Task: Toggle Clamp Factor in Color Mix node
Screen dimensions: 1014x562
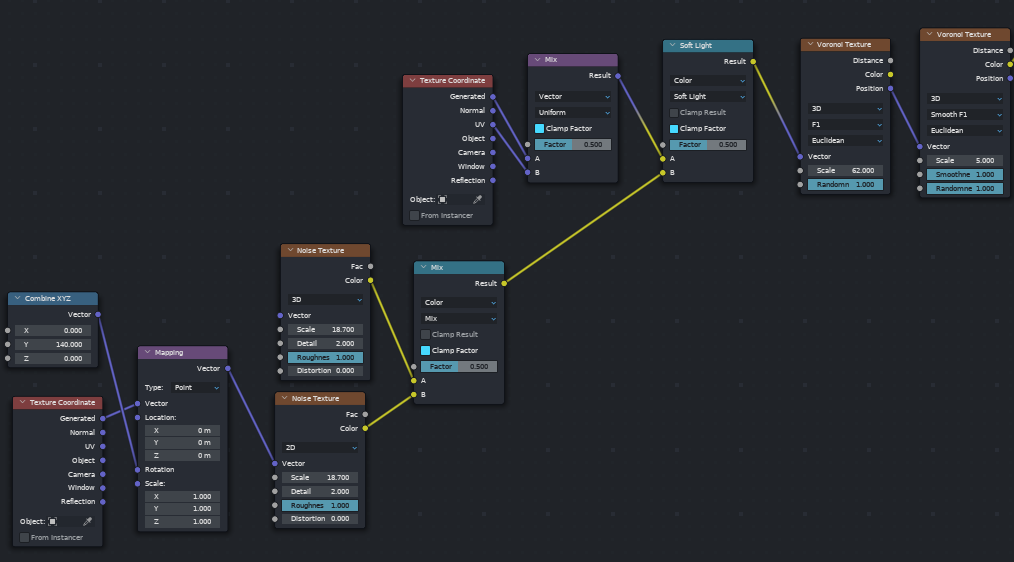Action: (426, 351)
